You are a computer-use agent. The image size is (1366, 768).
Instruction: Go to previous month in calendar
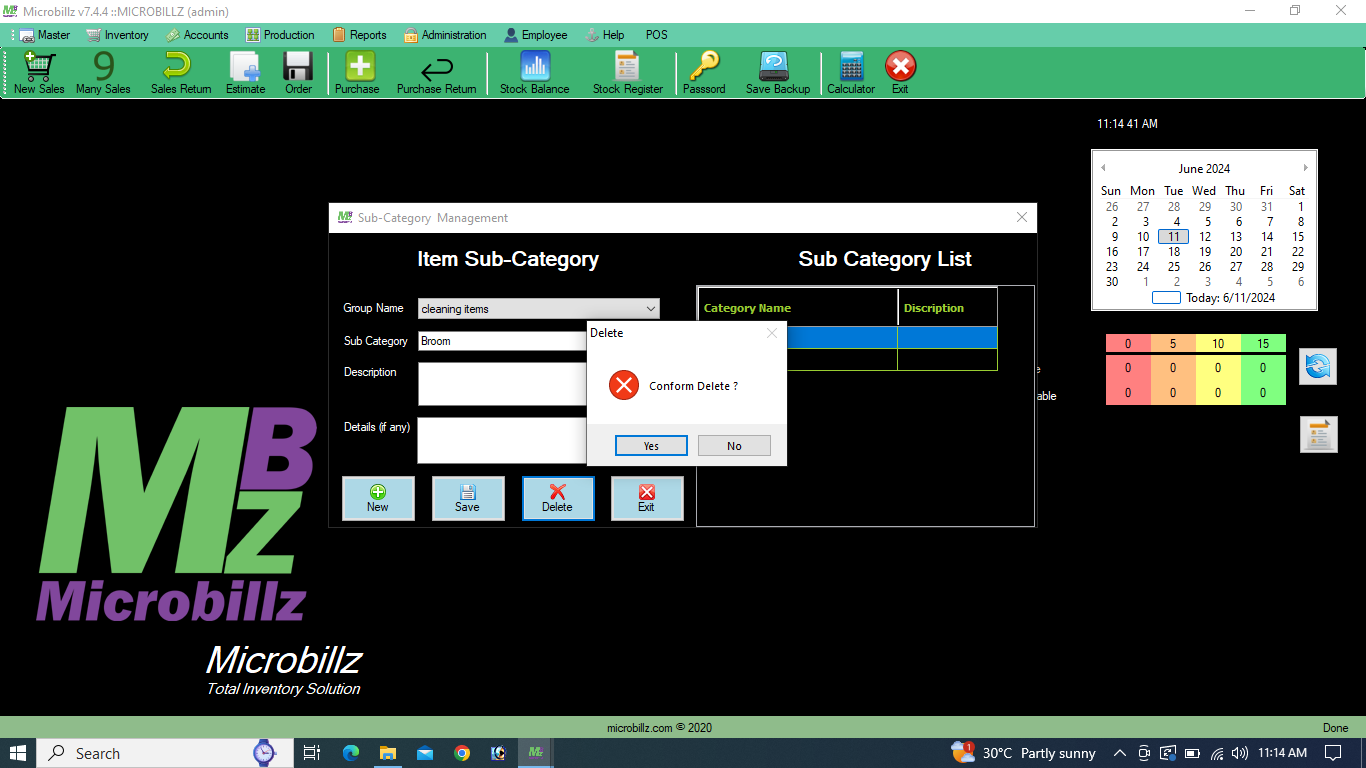pyautogui.click(x=1103, y=168)
